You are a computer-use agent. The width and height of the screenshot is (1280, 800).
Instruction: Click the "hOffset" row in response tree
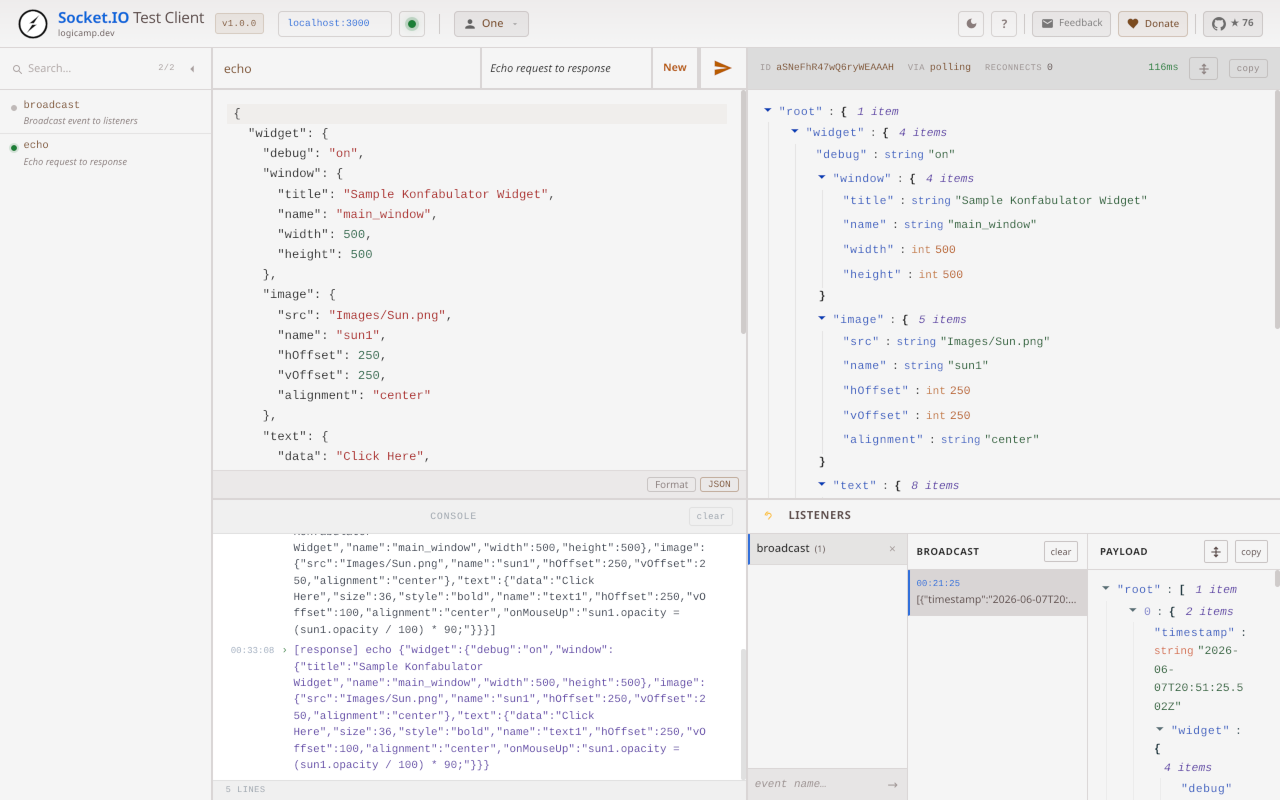[906, 390]
